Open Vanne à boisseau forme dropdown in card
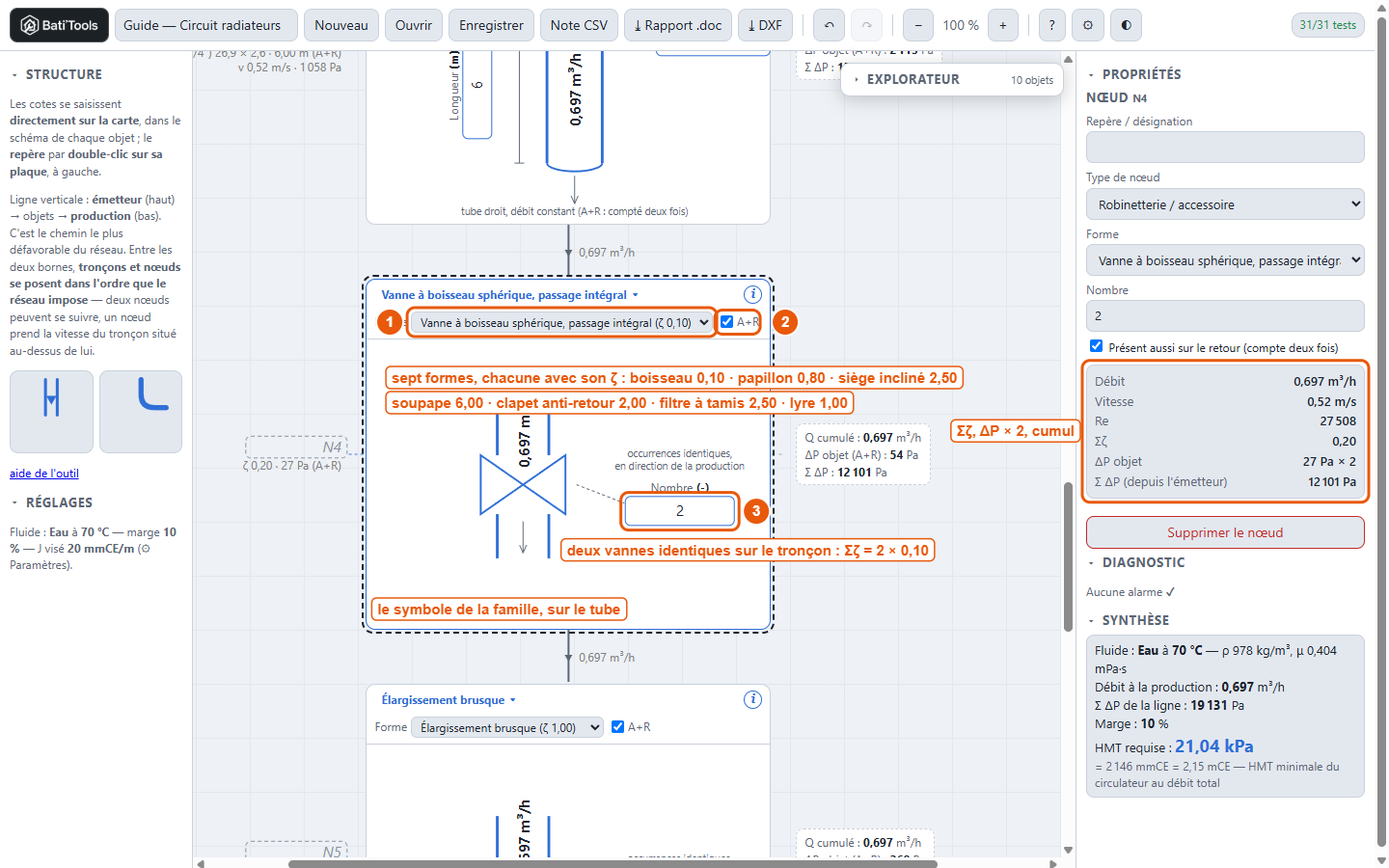This screenshot has height=868, width=1389. [x=562, y=322]
